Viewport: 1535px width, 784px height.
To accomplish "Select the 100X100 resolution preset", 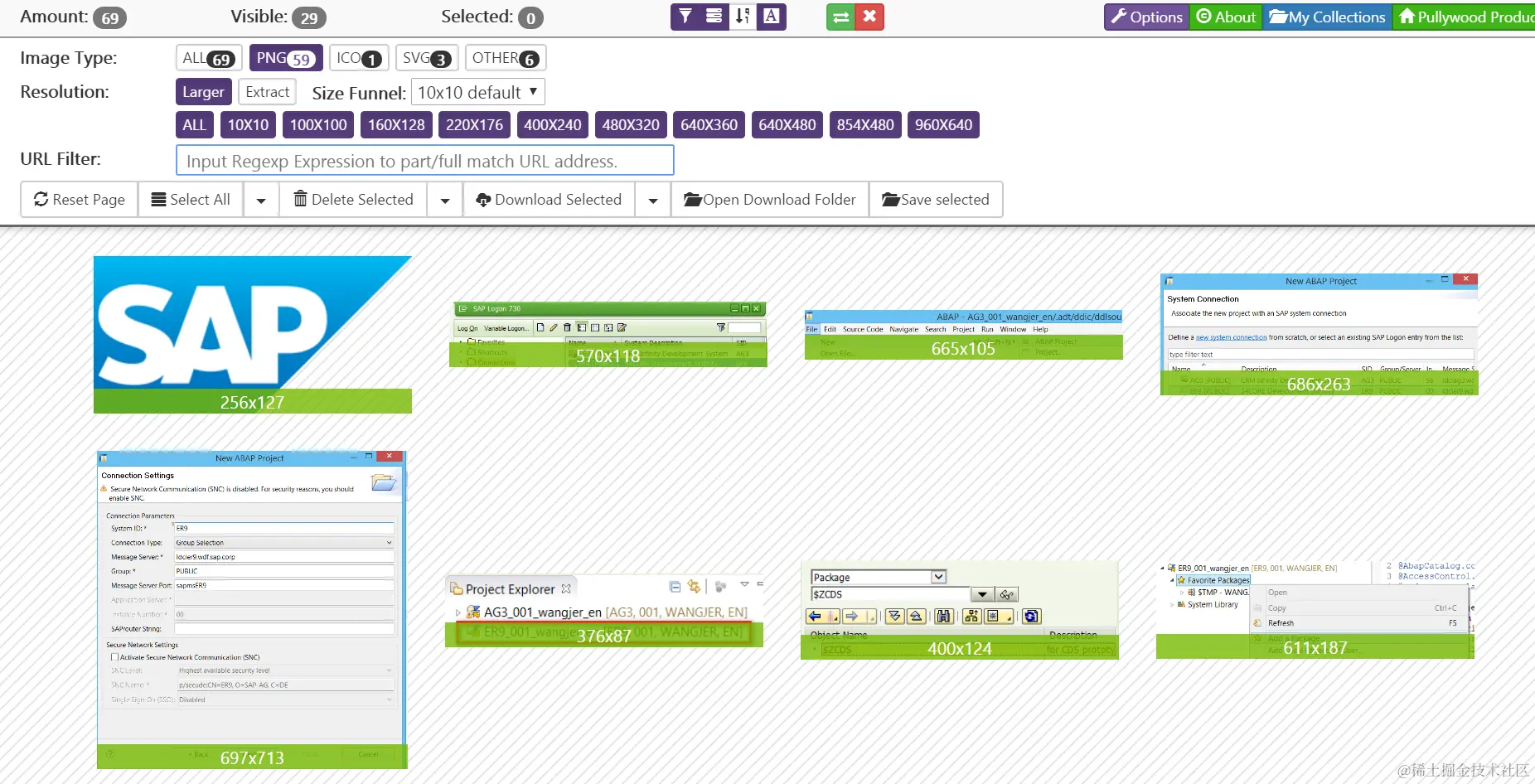I will point(318,125).
